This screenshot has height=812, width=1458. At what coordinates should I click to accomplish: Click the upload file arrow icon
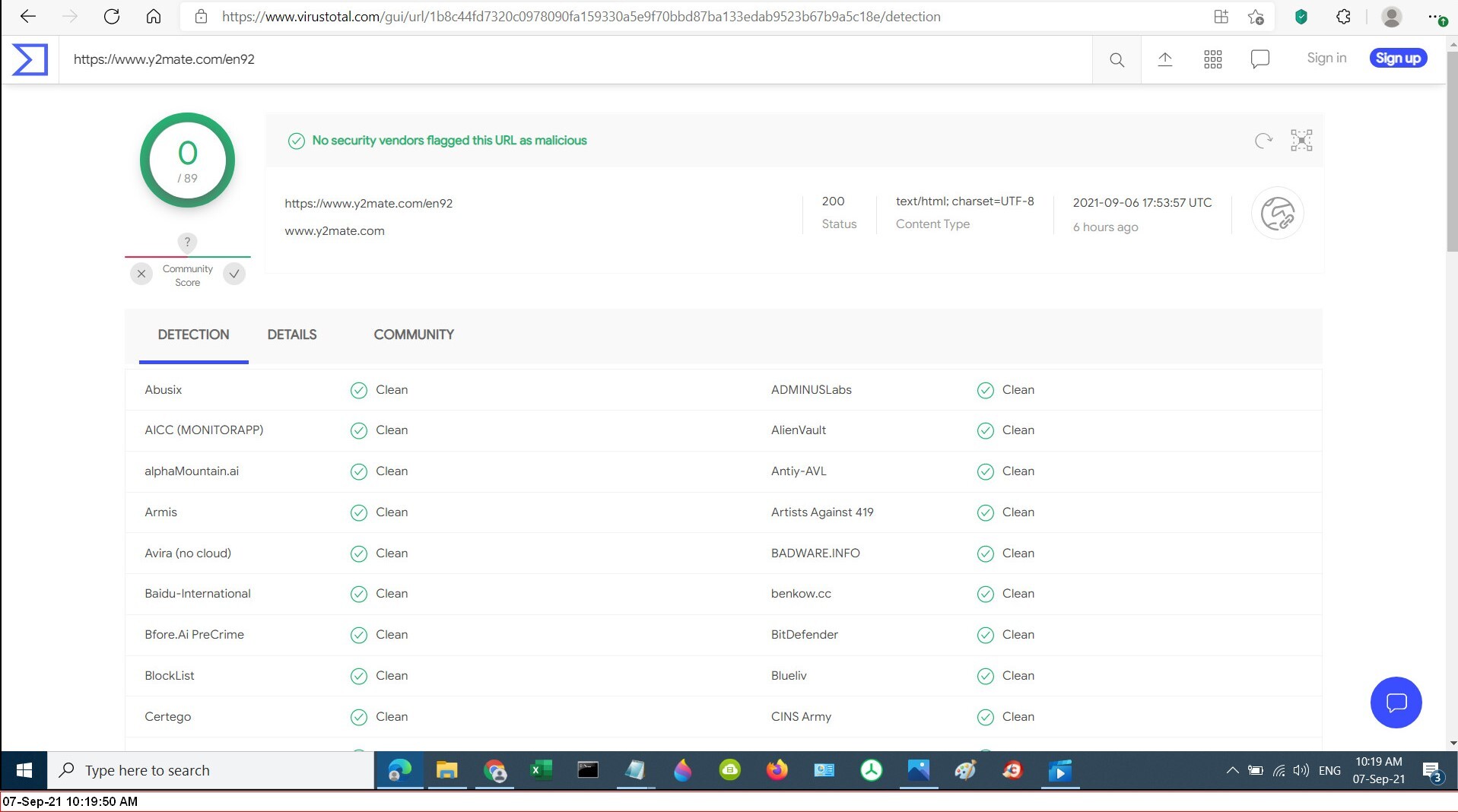[x=1164, y=59]
